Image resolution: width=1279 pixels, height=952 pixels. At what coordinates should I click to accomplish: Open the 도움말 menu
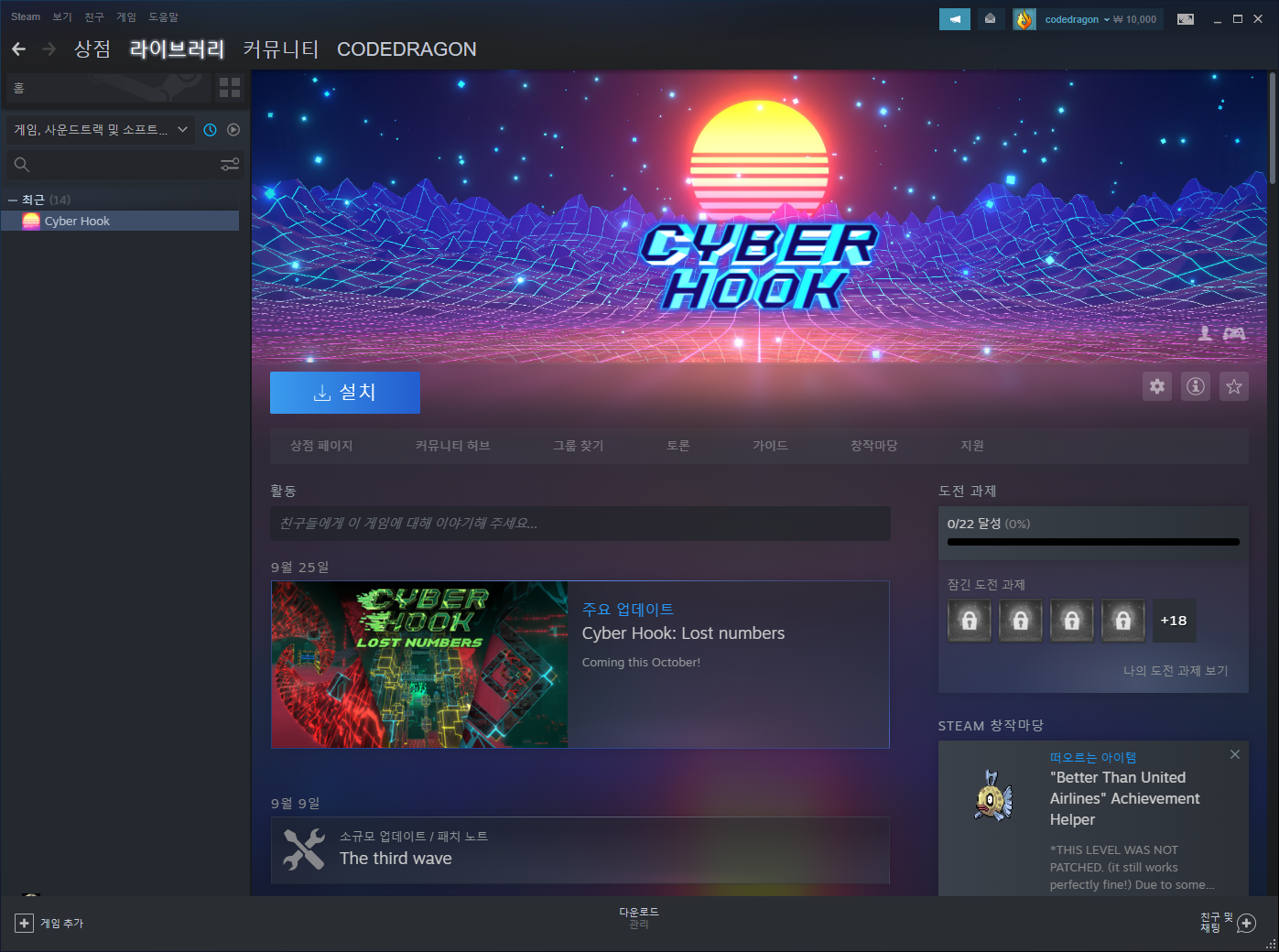164,16
